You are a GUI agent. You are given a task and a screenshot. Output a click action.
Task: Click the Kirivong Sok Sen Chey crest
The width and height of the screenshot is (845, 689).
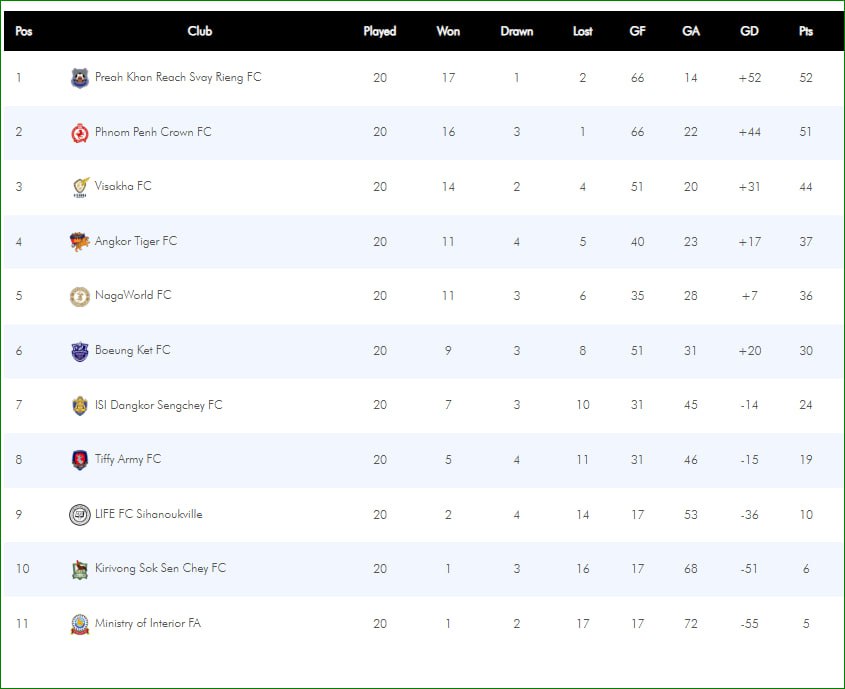tap(80, 569)
